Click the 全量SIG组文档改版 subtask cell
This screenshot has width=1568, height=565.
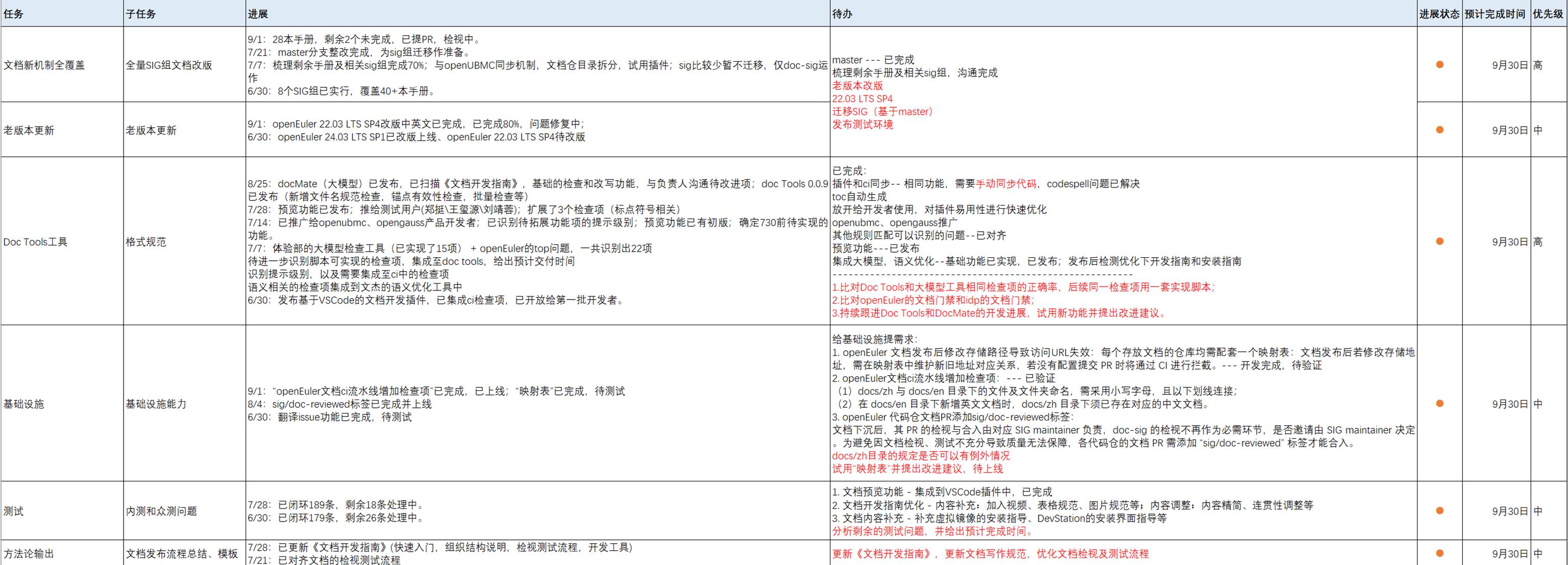[x=168, y=65]
